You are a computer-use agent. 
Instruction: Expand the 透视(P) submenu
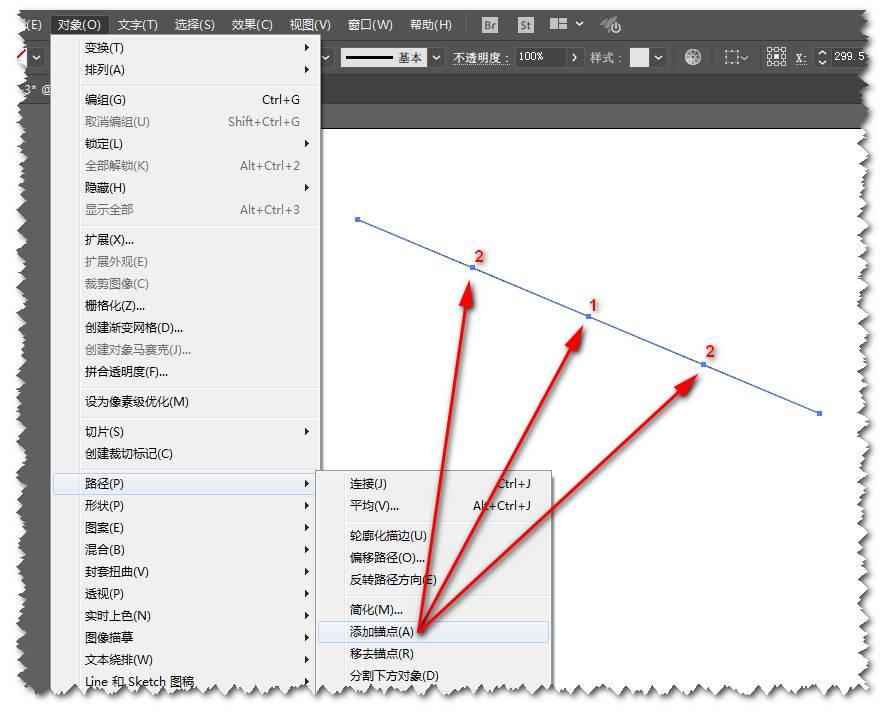186,594
